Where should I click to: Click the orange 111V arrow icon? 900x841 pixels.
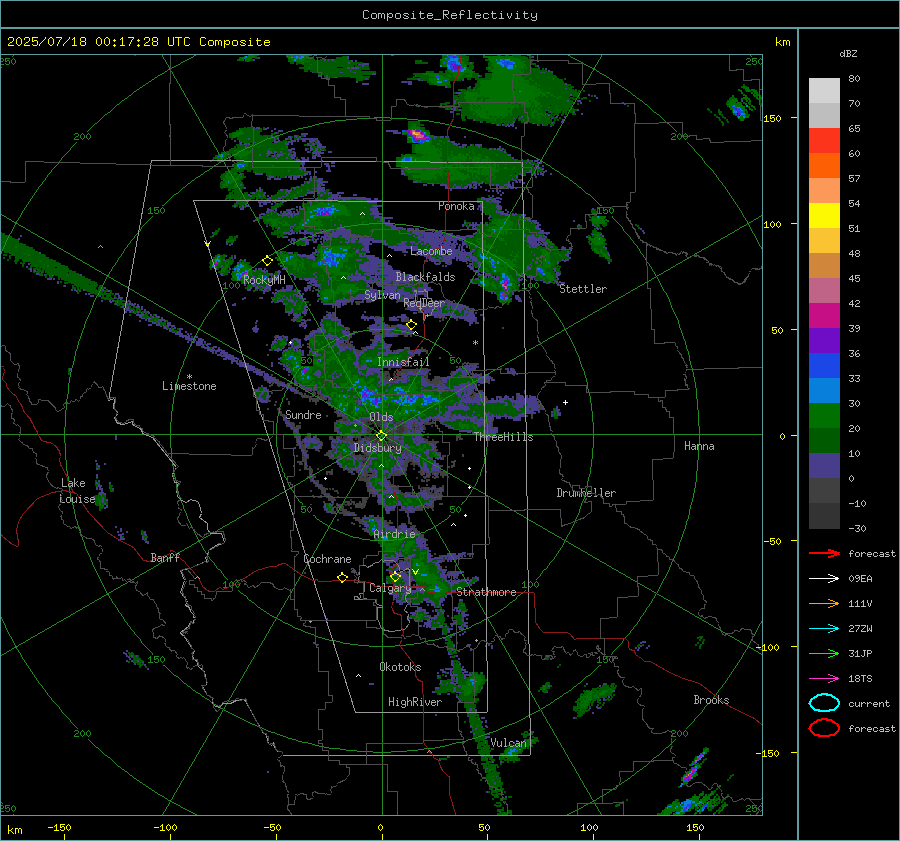[x=824, y=603]
